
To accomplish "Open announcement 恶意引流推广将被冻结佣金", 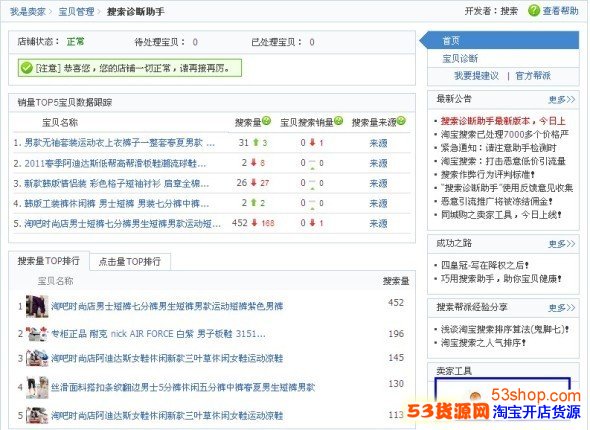I will 497,201.
